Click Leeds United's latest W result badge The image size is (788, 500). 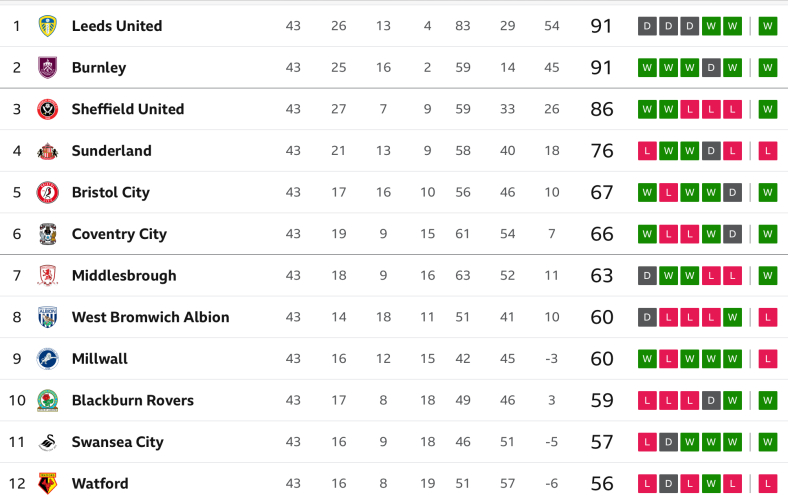pyautogui.click(x=767, y=26)
